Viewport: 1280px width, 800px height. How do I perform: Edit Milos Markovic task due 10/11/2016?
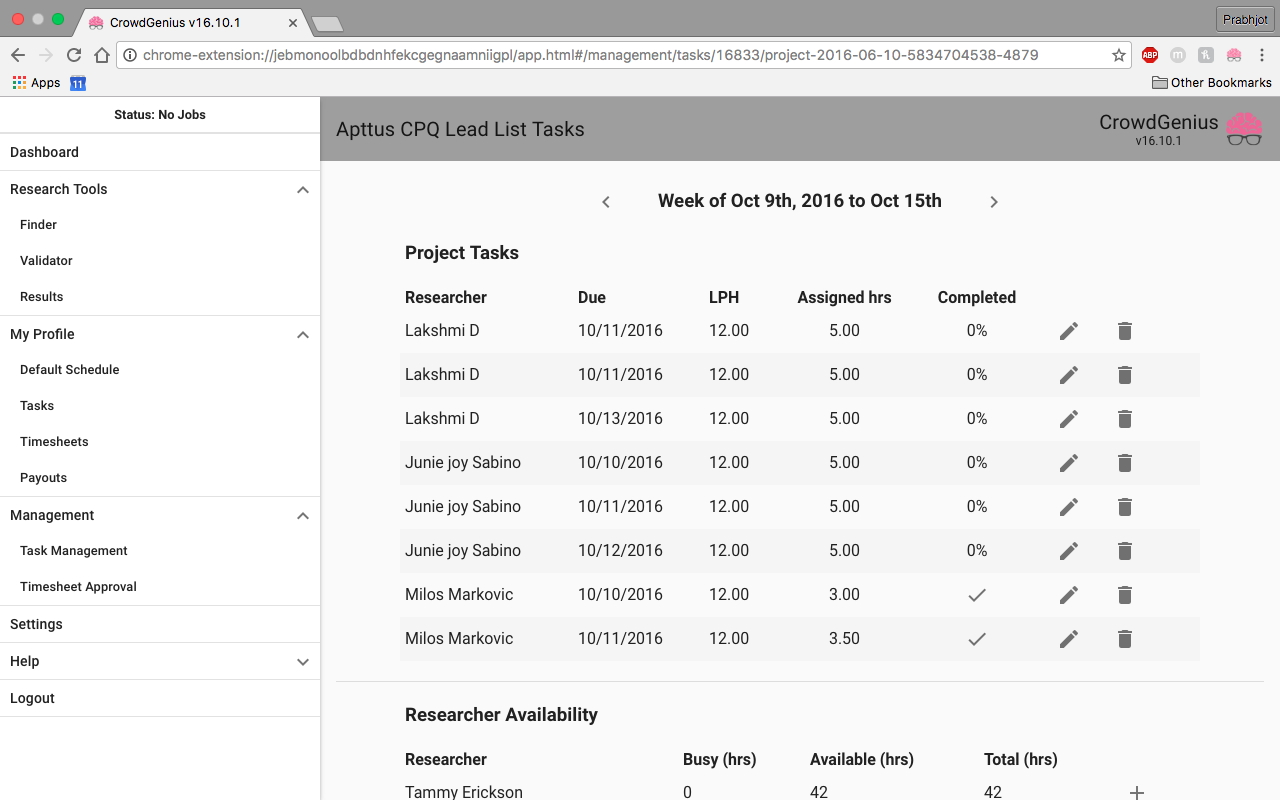(1069, 639)
